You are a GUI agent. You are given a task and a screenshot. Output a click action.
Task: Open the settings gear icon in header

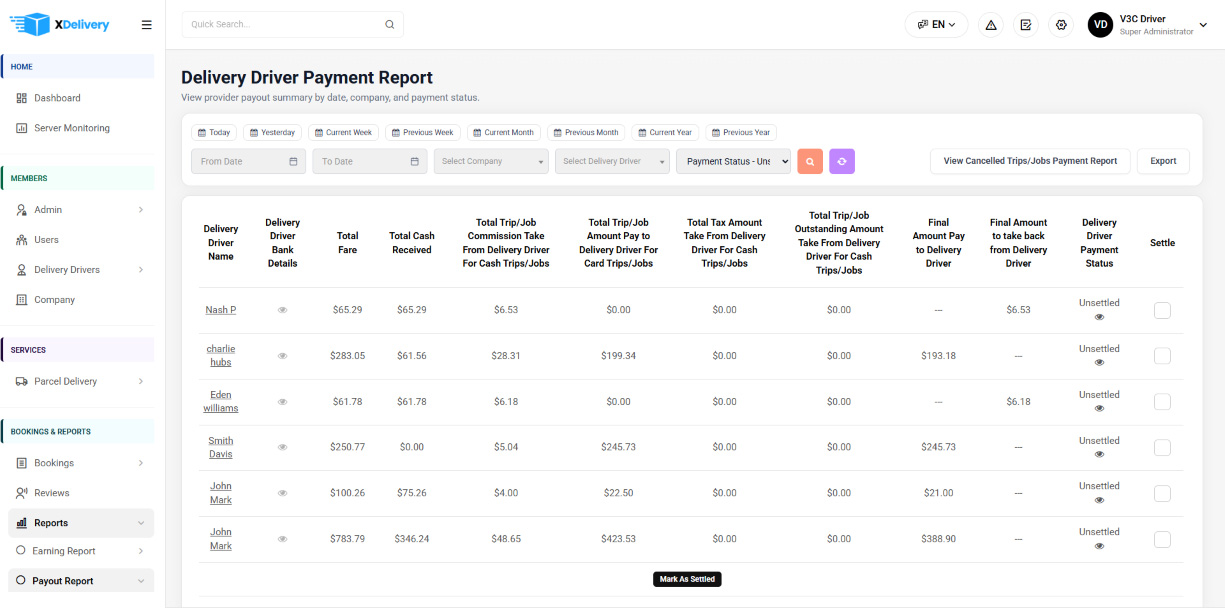1061,25
